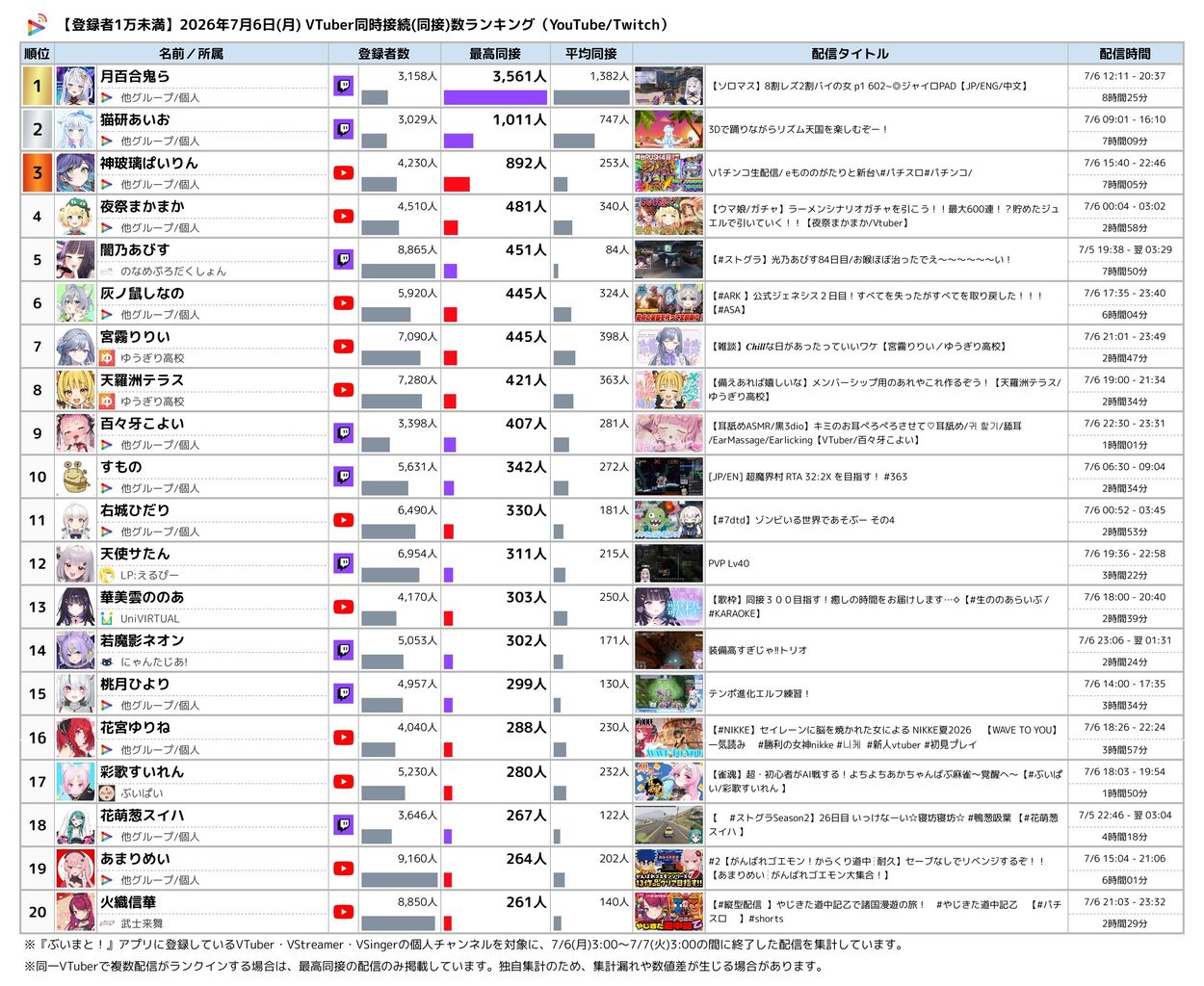
Task: Click the affiliation 武士来舞
Action: [x=142, y=922]
